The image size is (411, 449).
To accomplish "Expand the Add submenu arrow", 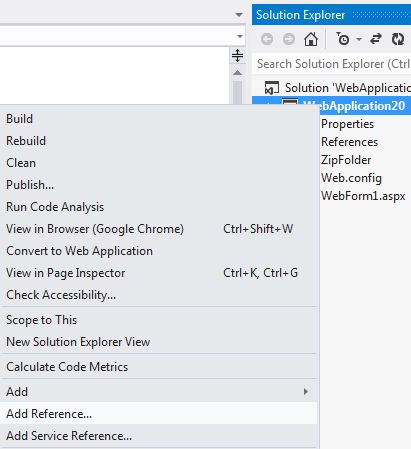I will [306, 391].
